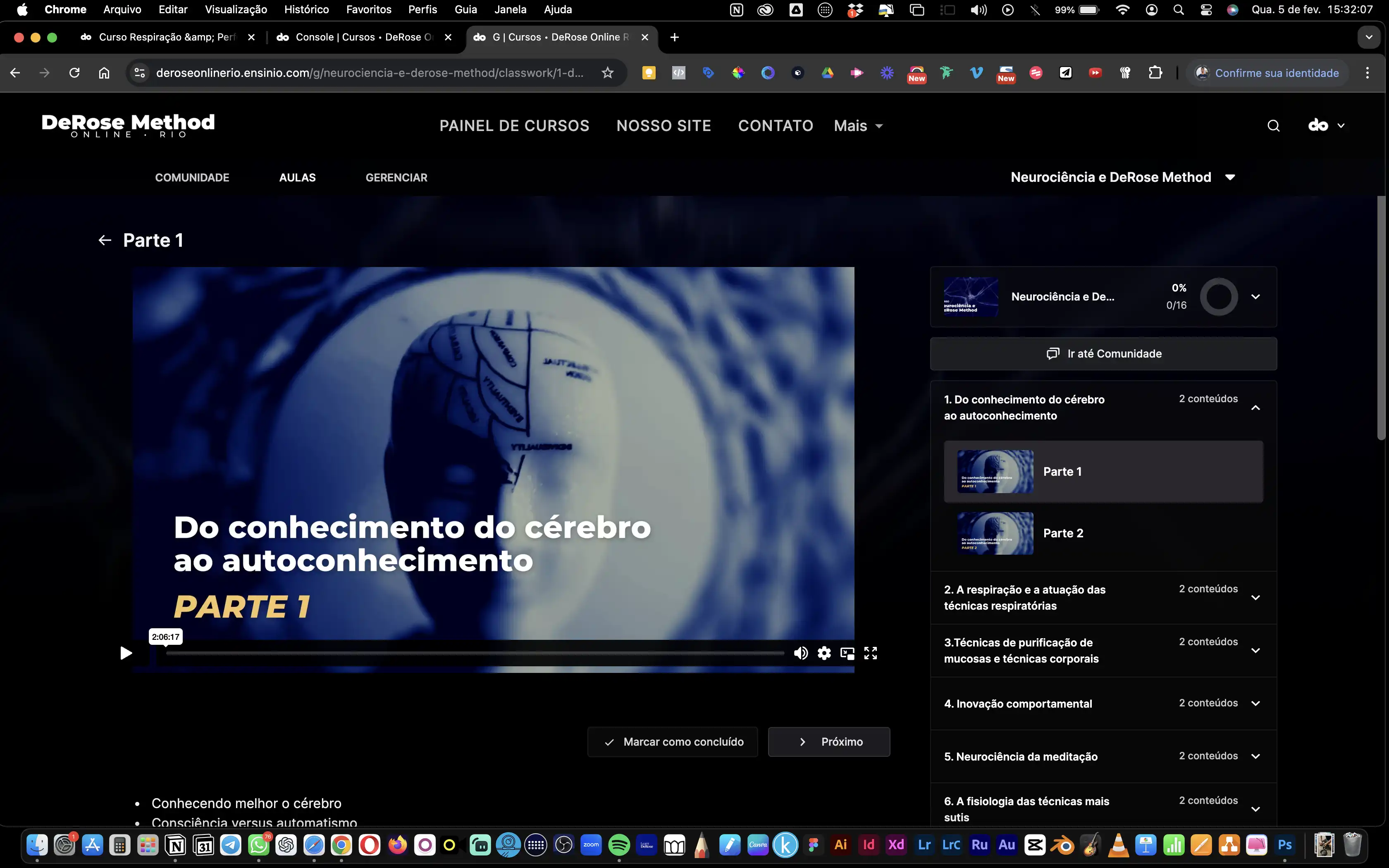Open Chrome extensions puzzle icon
Screen dimensions: 1389x868
1155,73
